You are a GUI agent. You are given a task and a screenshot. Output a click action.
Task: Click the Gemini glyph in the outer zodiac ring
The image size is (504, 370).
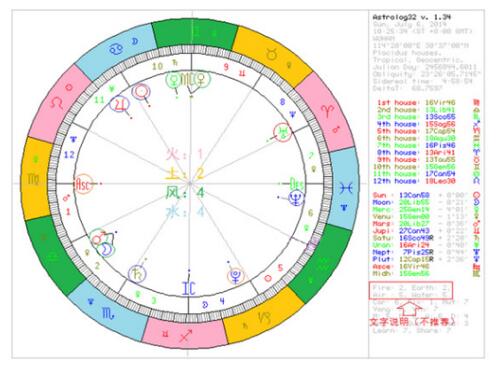point(197,32)
